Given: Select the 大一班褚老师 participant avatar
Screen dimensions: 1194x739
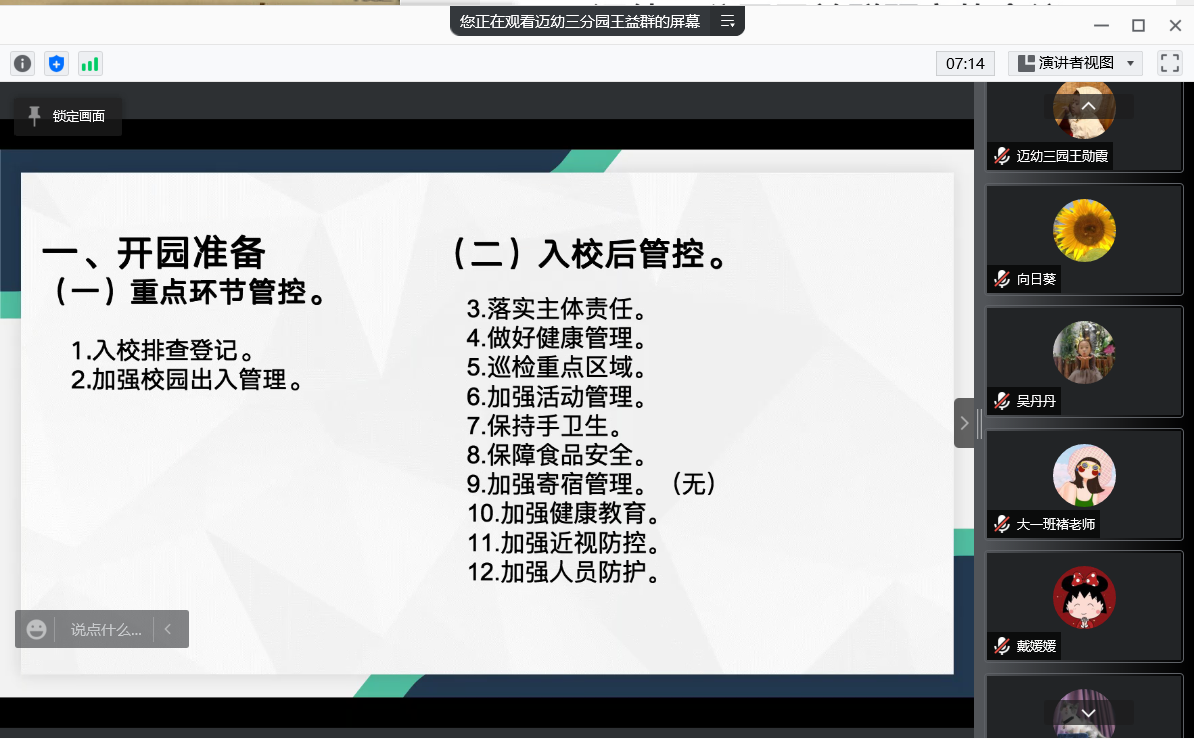Looking at the screenshot, I should [x=1084, y=475].
